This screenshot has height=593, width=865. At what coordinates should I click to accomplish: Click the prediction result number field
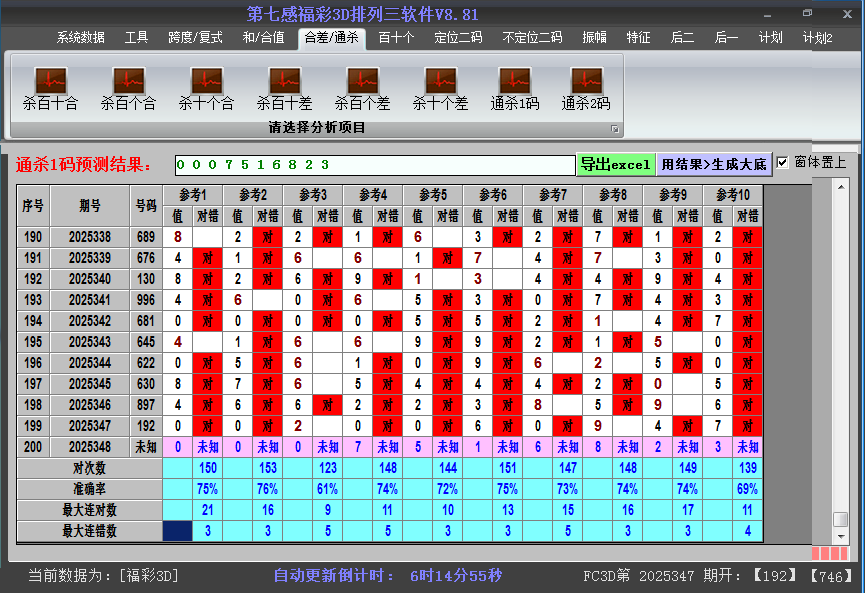pos(374,165)
